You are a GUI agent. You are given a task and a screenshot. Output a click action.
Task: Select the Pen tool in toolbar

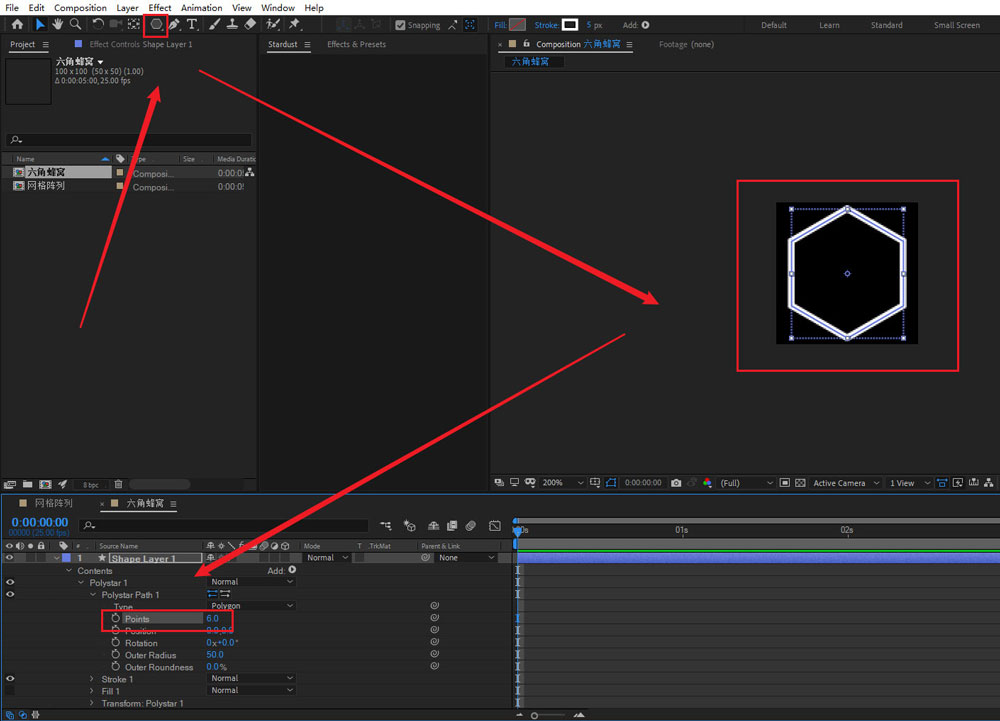174,24
